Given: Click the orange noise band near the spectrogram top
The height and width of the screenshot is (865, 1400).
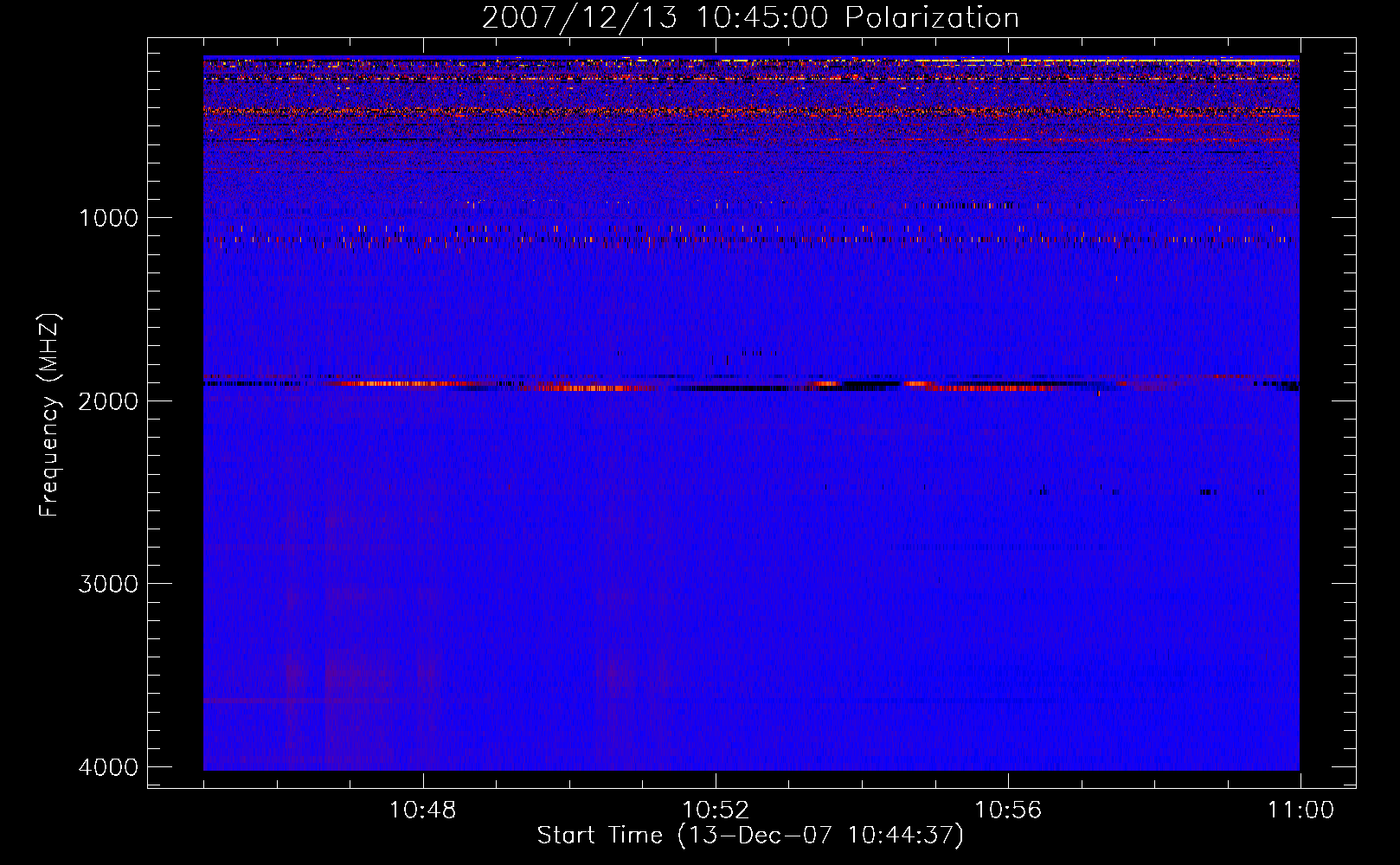Looking at the screenshot, I should click(x=751, y=112).
